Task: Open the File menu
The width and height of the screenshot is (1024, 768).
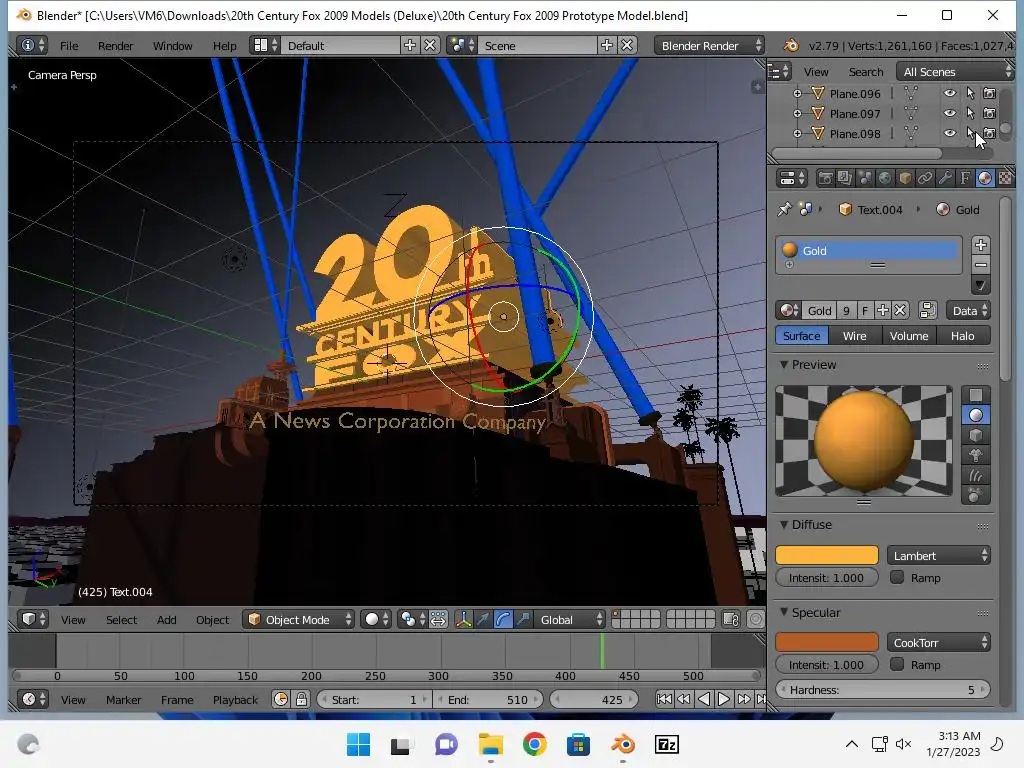Action: 69,46
